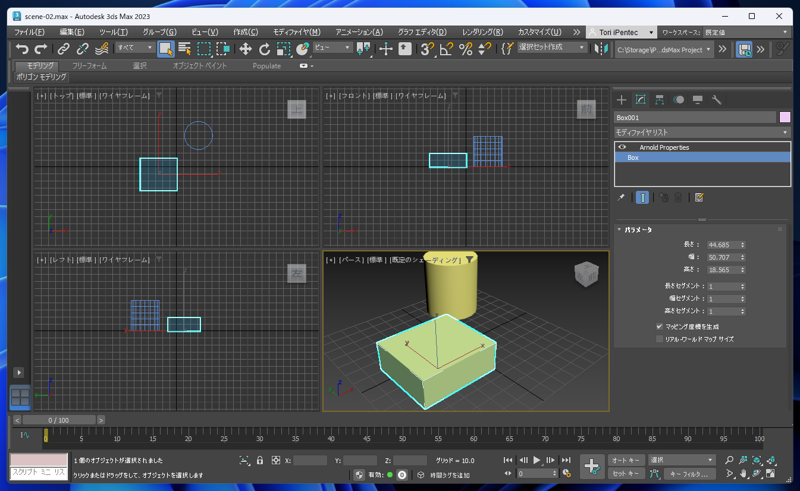
Task: Open the Modifiers menu
Action: pos(296,32)
